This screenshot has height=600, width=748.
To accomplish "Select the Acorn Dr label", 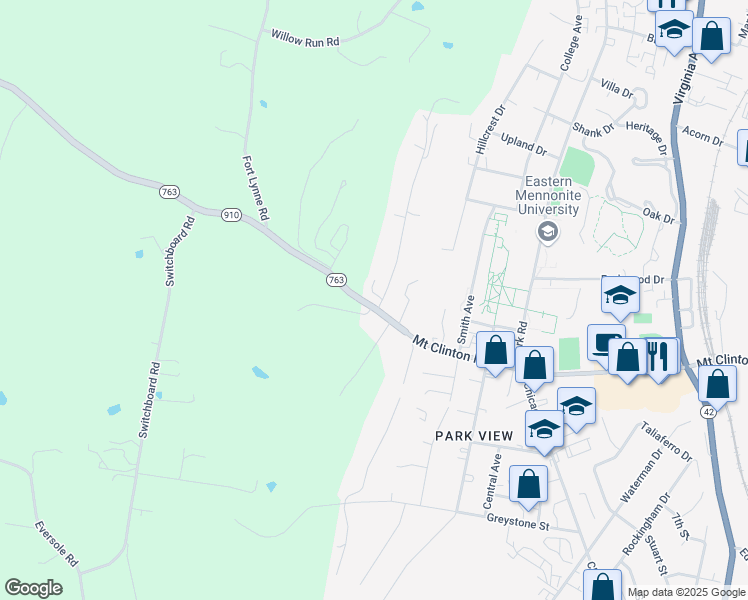I will (703, 136).
